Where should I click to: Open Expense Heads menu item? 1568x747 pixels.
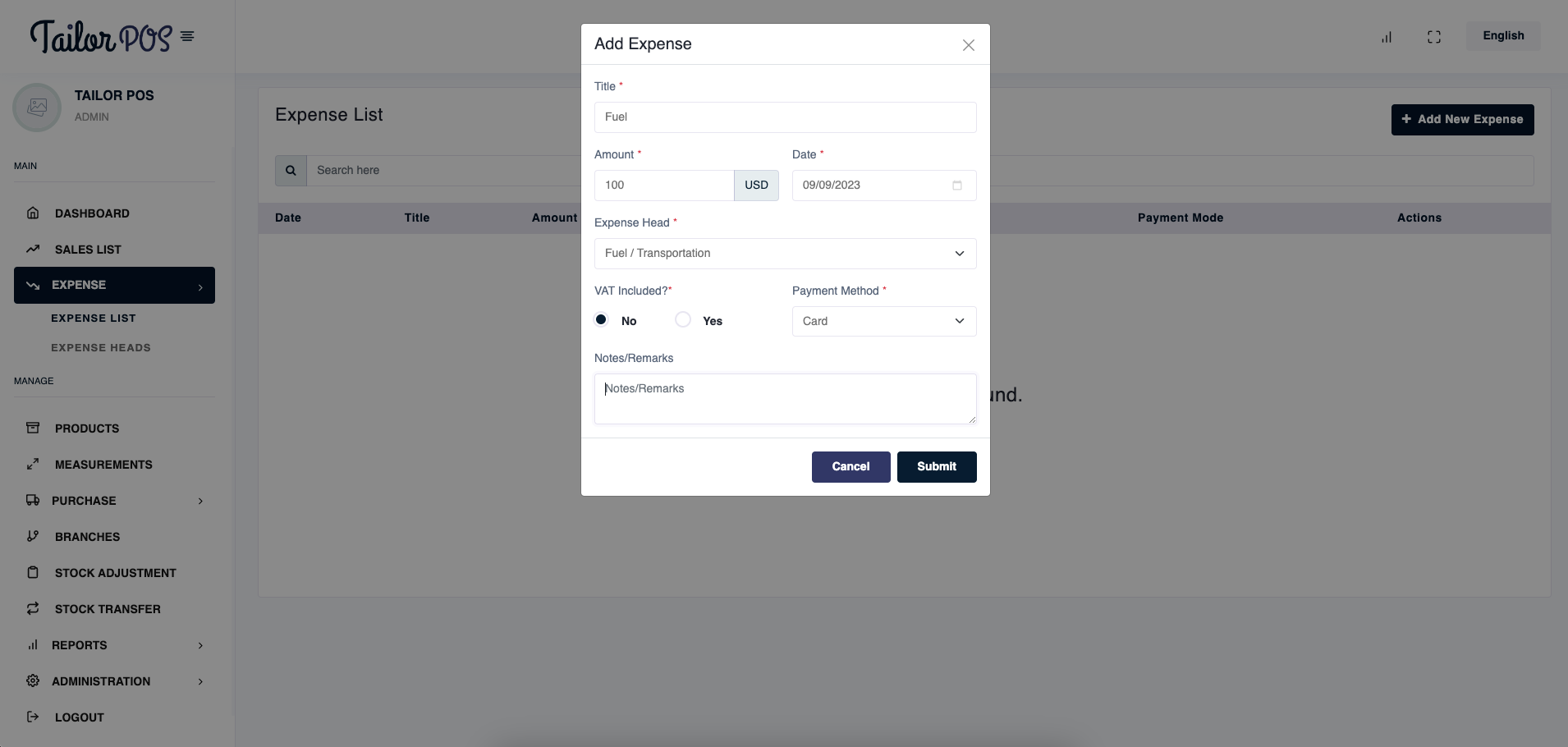(x=101, y=348)
